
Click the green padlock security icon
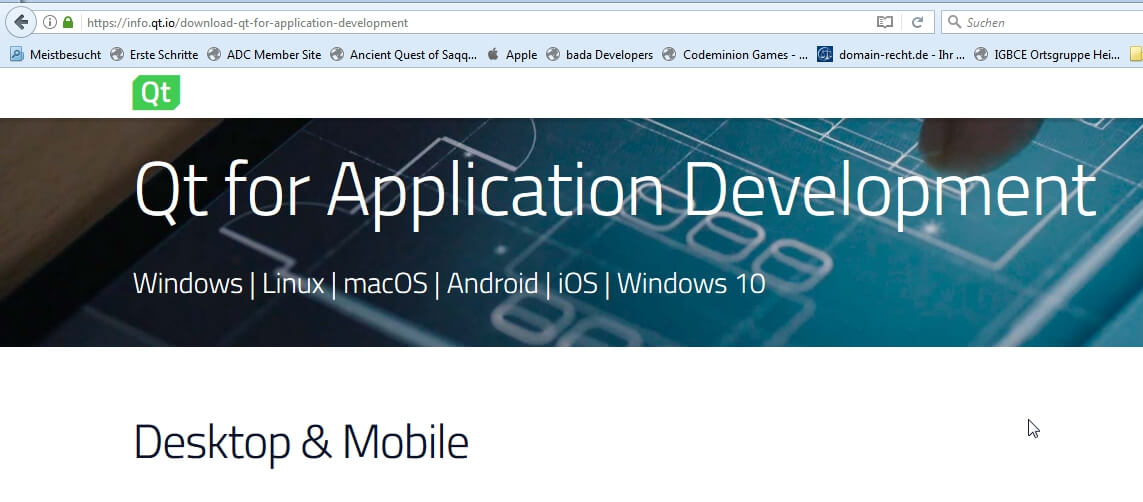click(x=68, y=23)
